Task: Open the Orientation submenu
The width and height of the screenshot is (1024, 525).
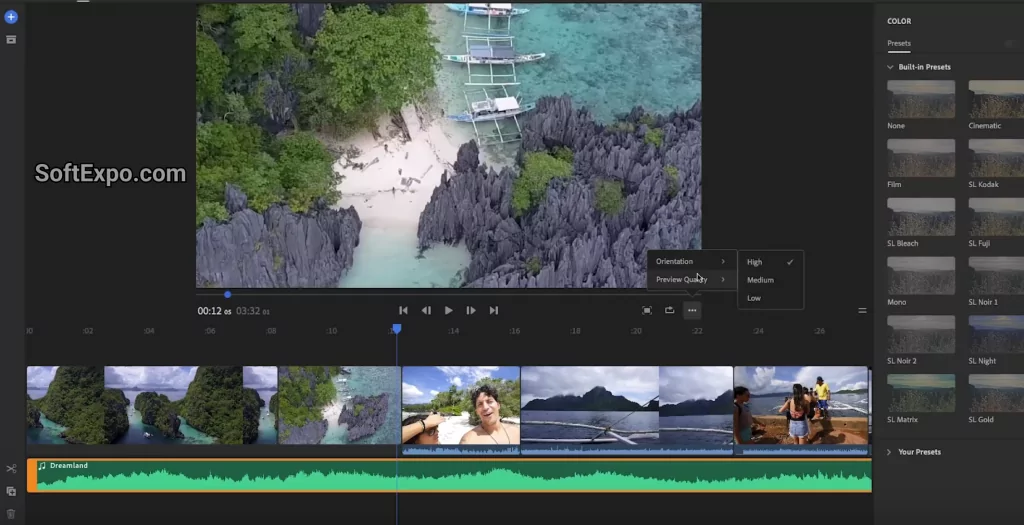Action: [691, 261]
